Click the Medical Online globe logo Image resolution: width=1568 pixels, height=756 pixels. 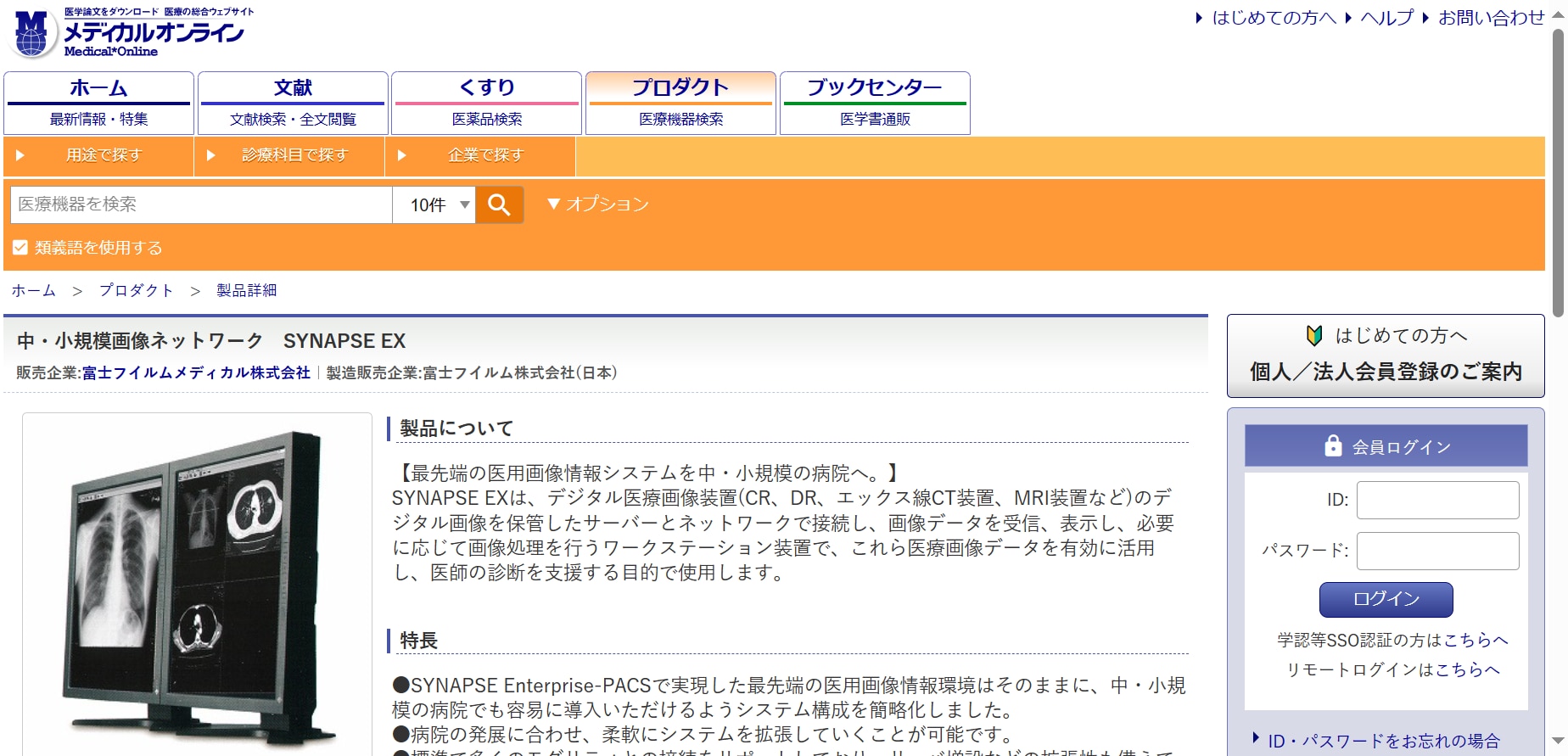(x=32, y=34)
